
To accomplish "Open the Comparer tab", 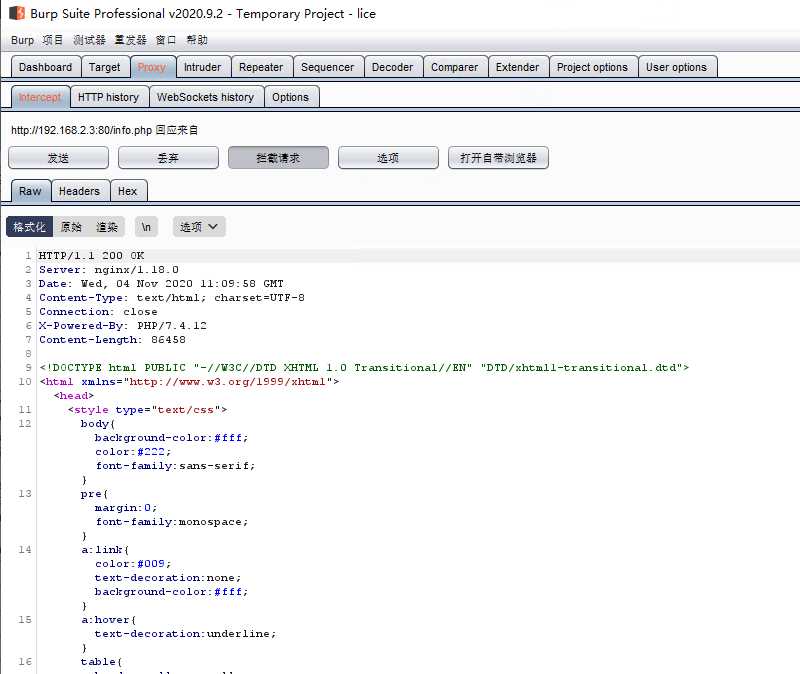I will click(x=455, y=67).
